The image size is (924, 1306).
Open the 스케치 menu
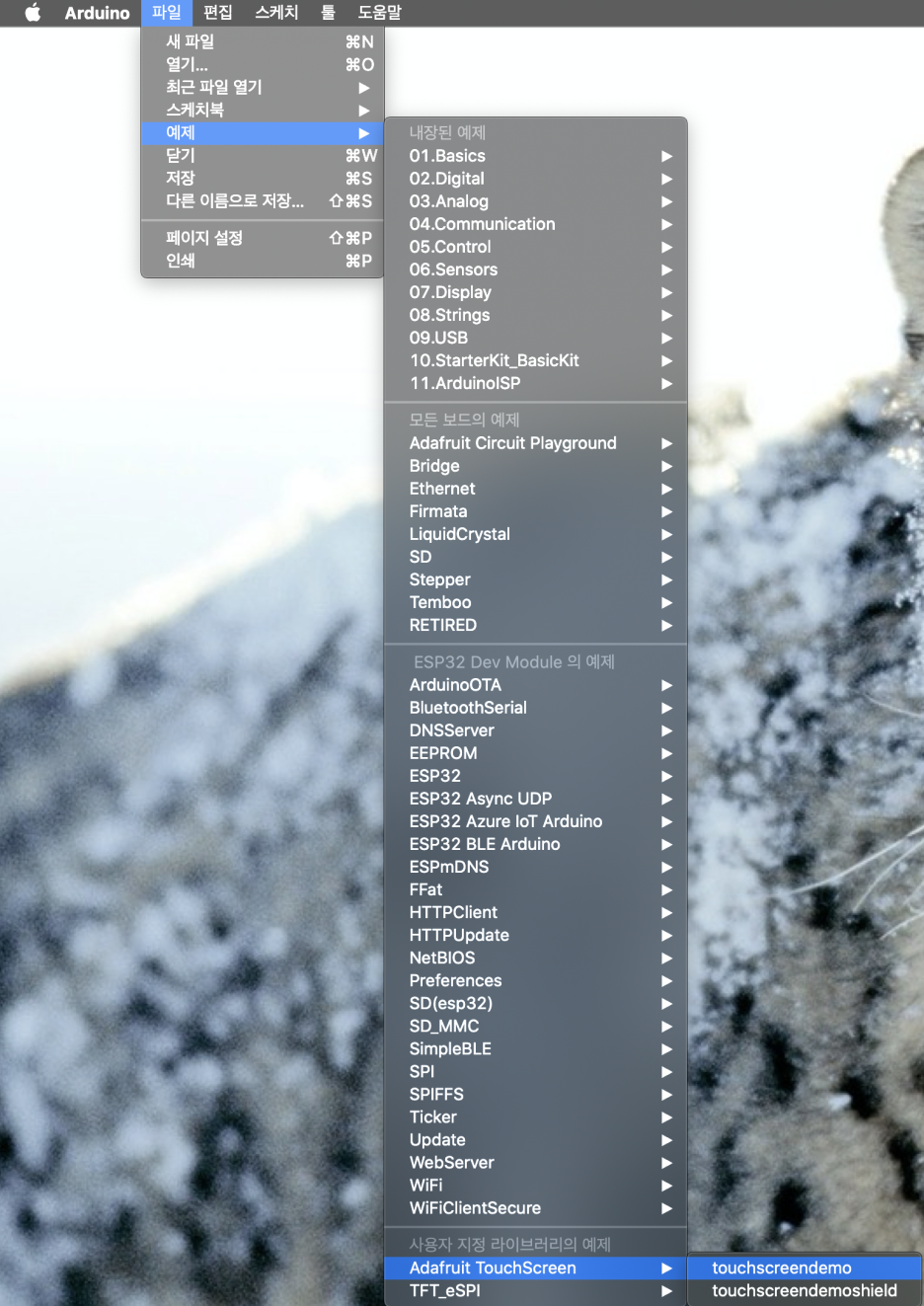click(276, 13)
